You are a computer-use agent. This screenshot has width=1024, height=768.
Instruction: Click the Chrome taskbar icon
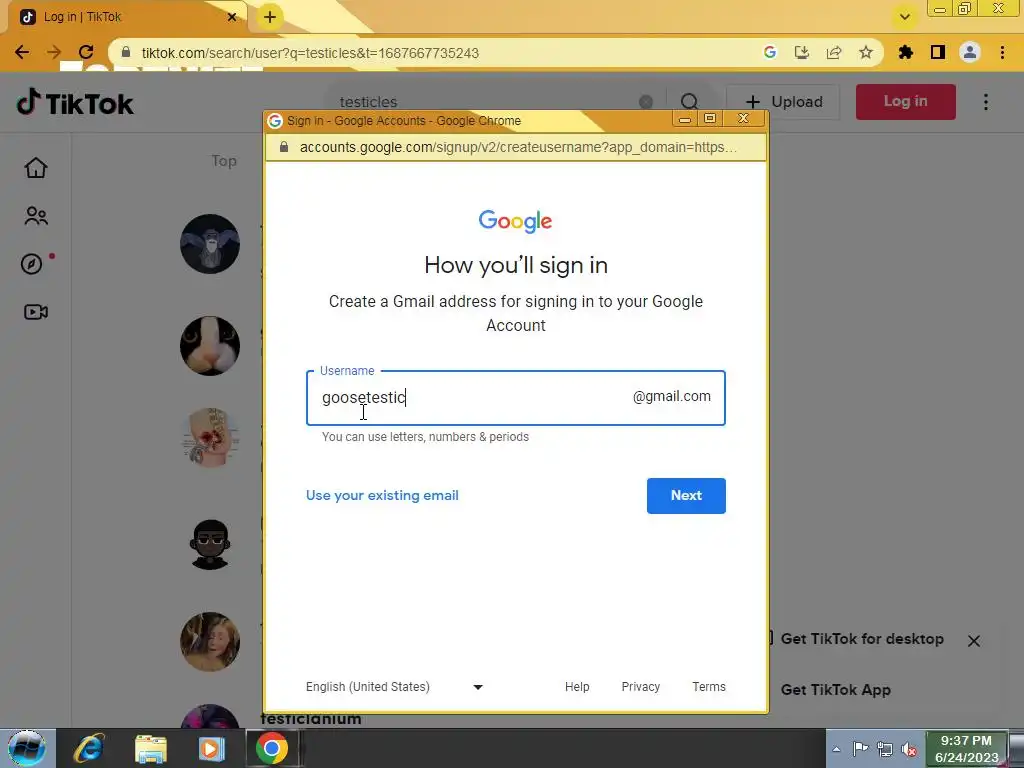[x=272, y=748]
